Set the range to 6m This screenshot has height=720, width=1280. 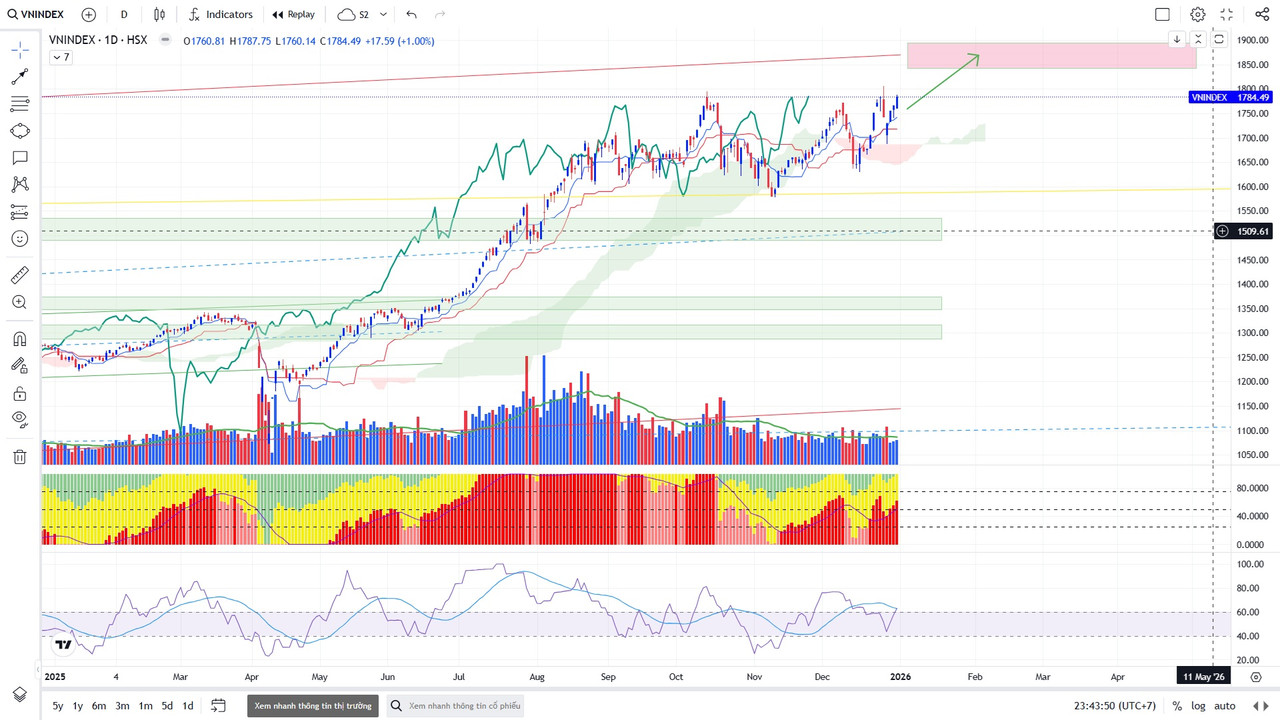(x=99, y=706)
